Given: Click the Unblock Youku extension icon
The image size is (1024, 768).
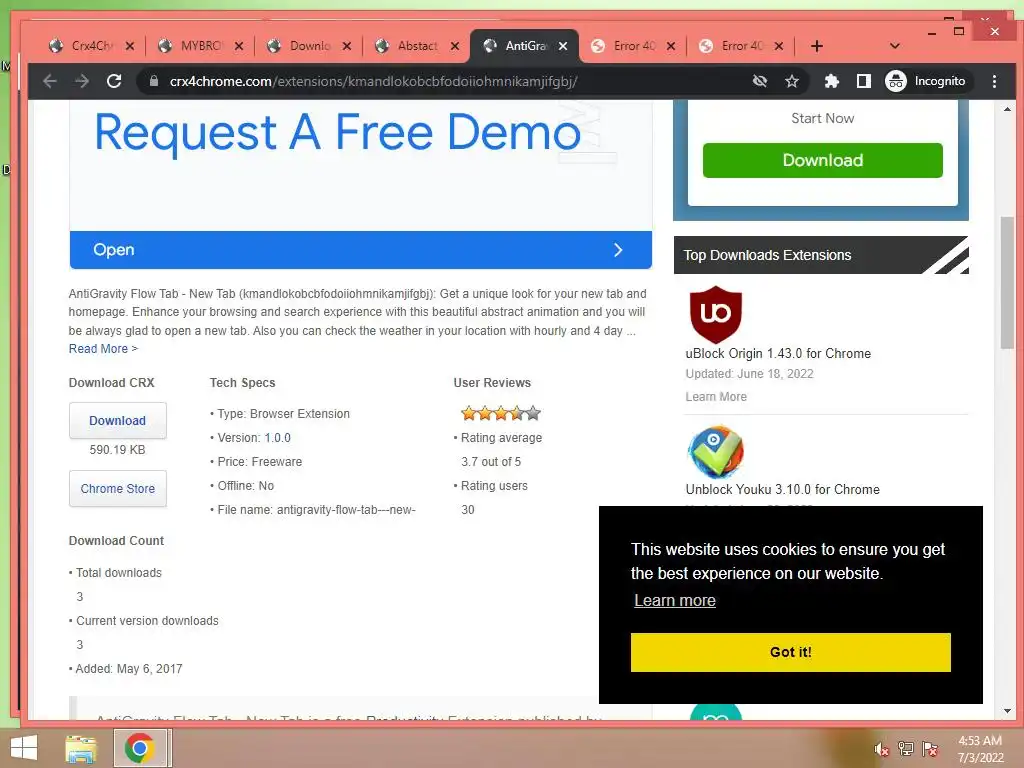Looking at the screenshot, I should coord(716,451).
